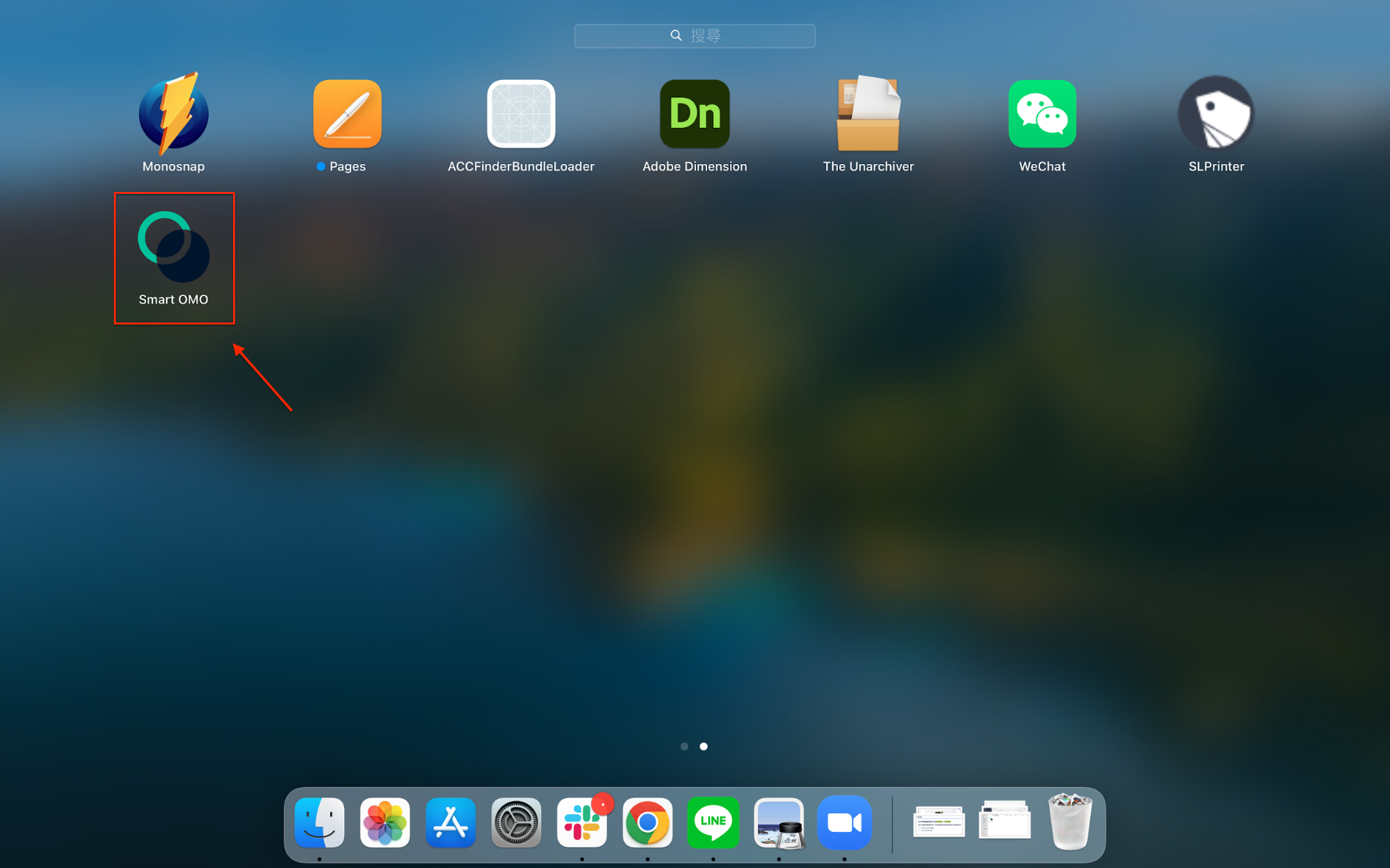Switch to the first Launchpad page dot
Image resolution: width=1390 pixels, height=868 pixels.
point(684,746)
